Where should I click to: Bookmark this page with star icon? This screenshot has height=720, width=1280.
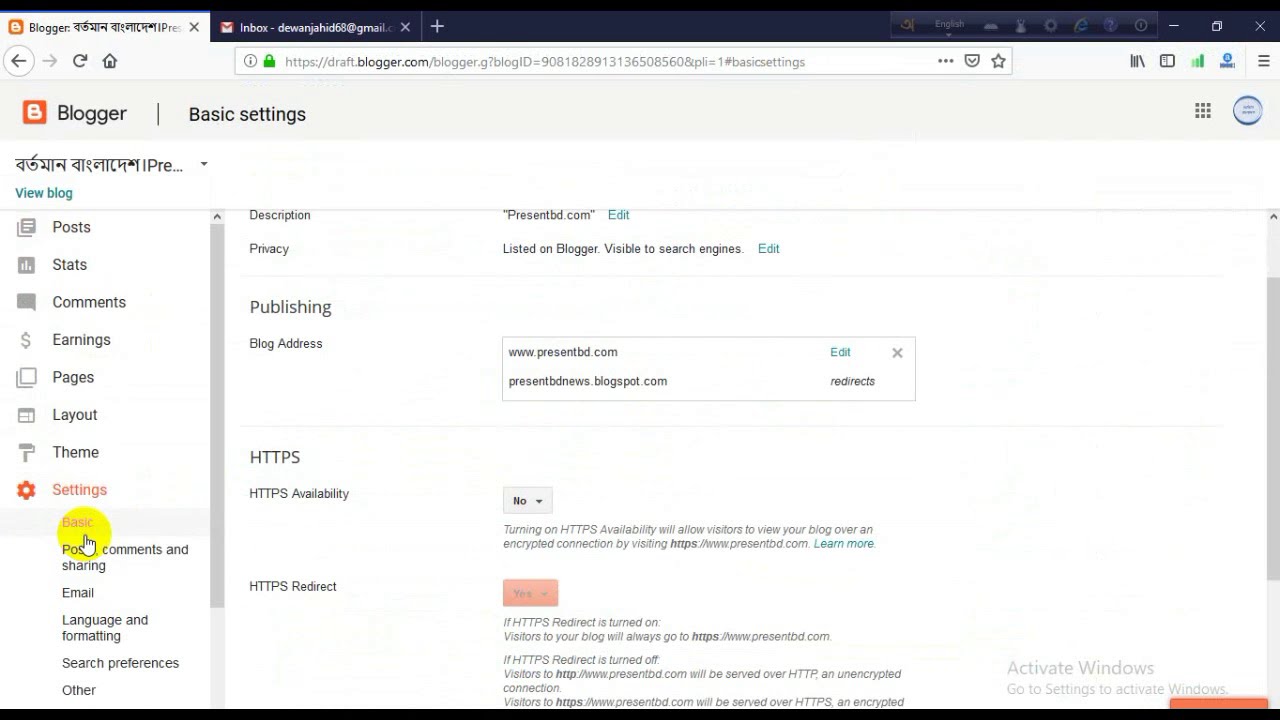coord(998,61)
